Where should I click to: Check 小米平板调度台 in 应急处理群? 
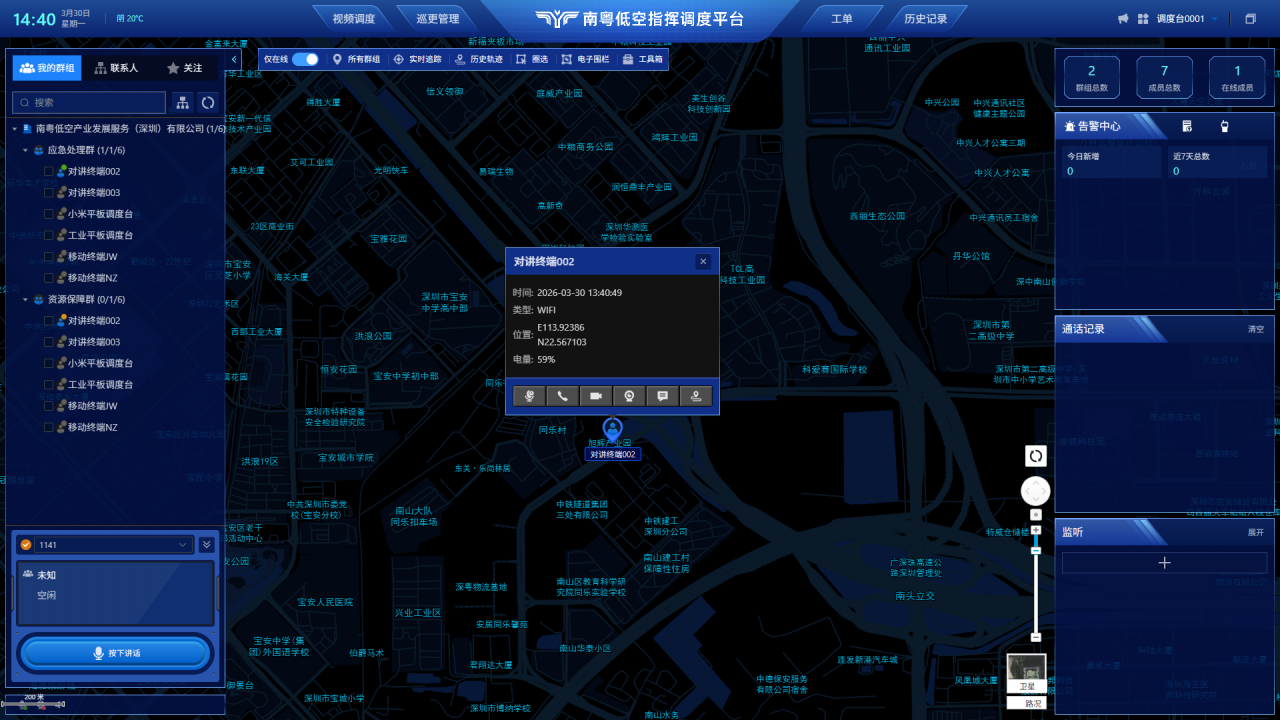[x=48, y=214]
